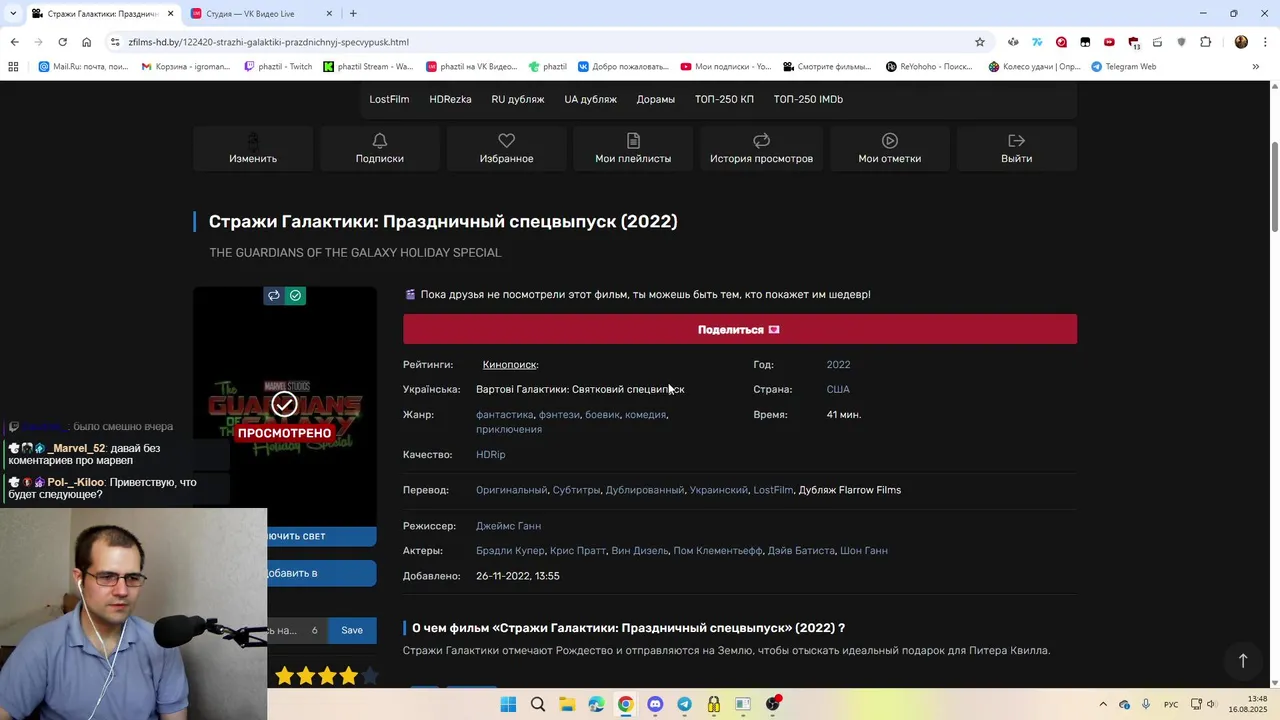Click Изменить profile button
This screenshot has width=1280, height=720.
253,148
